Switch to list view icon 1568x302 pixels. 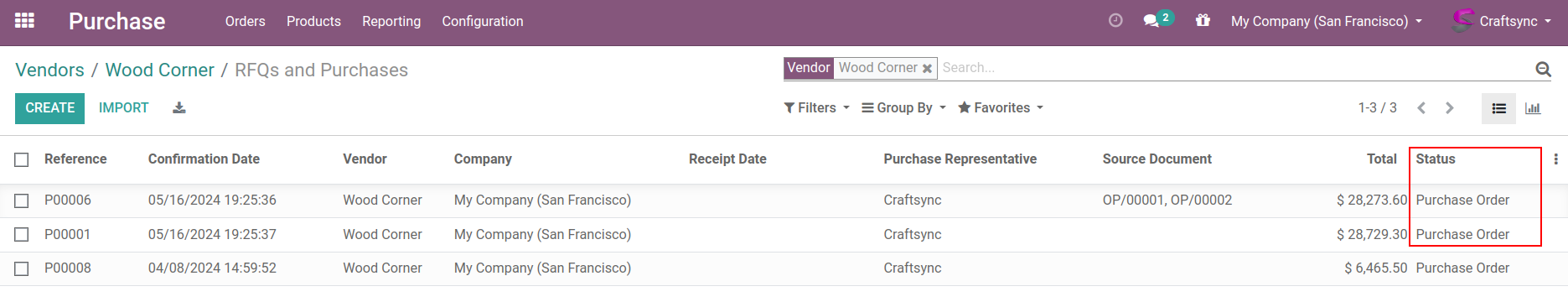(x=1499, y=108)
